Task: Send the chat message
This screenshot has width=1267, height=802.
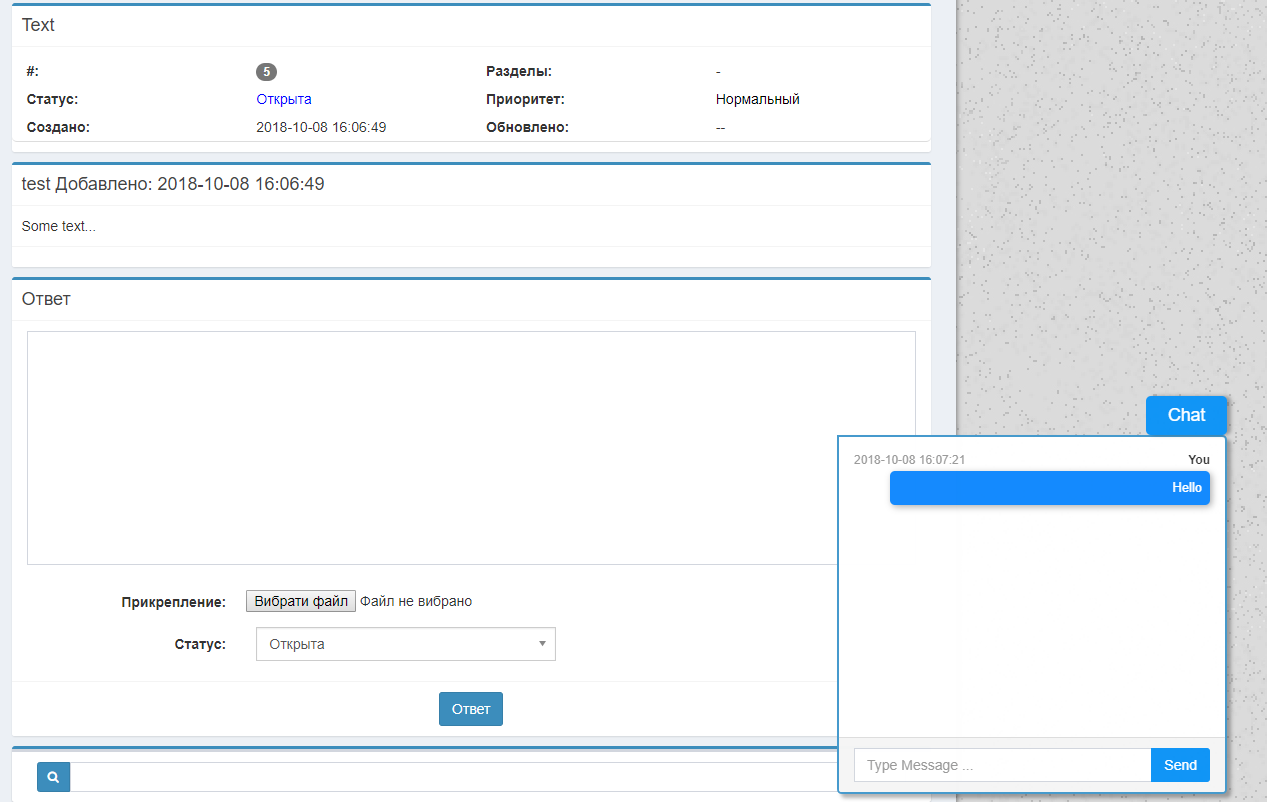Action: point(1180,765)
